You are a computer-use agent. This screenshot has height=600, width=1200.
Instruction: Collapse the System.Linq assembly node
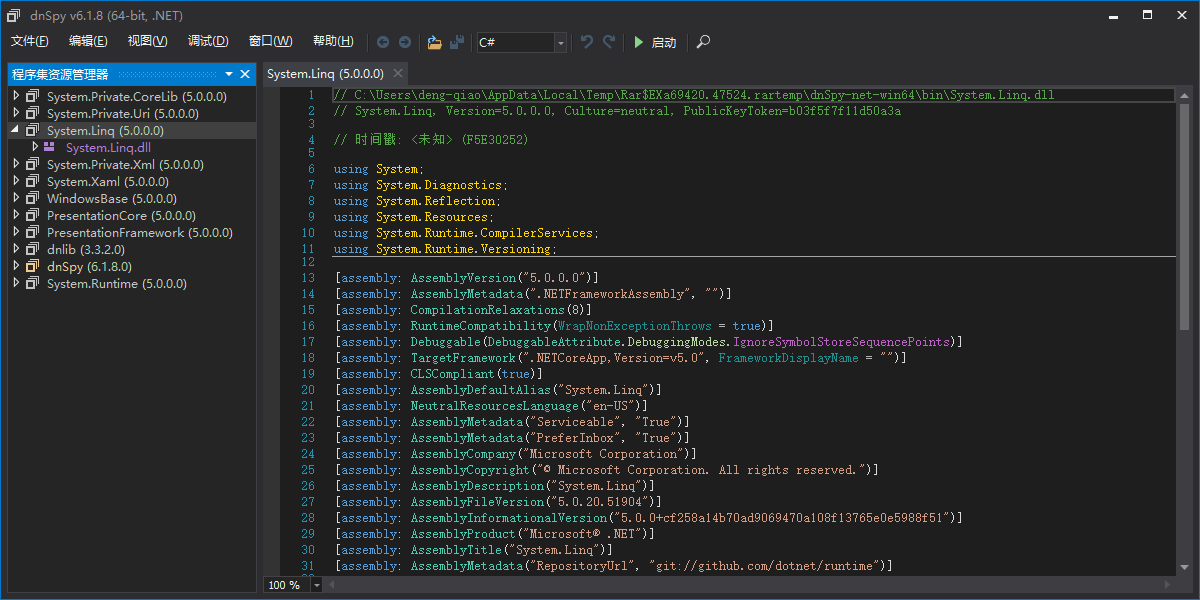[16, 130]
